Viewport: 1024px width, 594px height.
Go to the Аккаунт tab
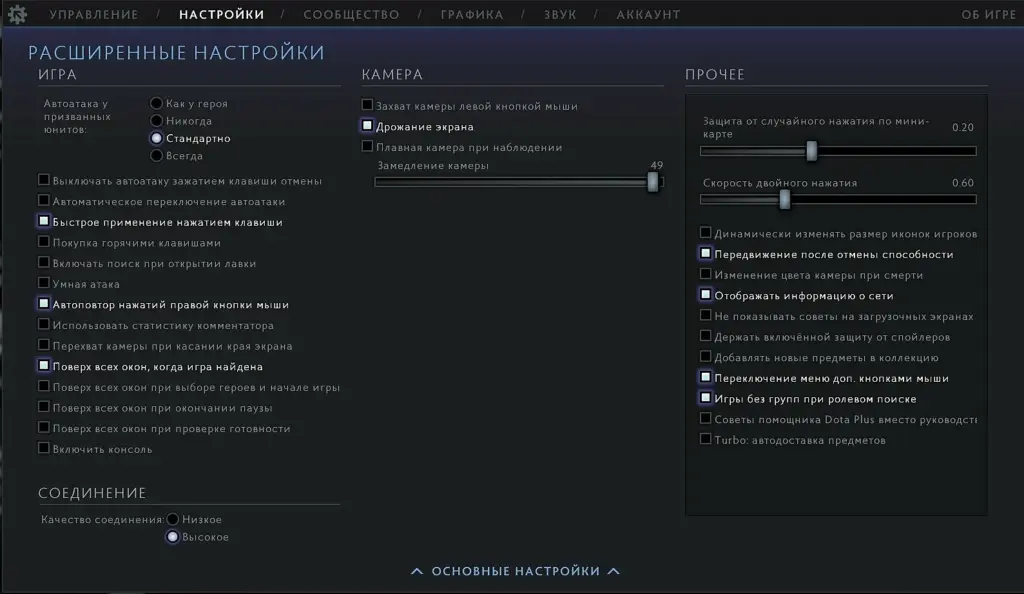click(x=648, y=14)
